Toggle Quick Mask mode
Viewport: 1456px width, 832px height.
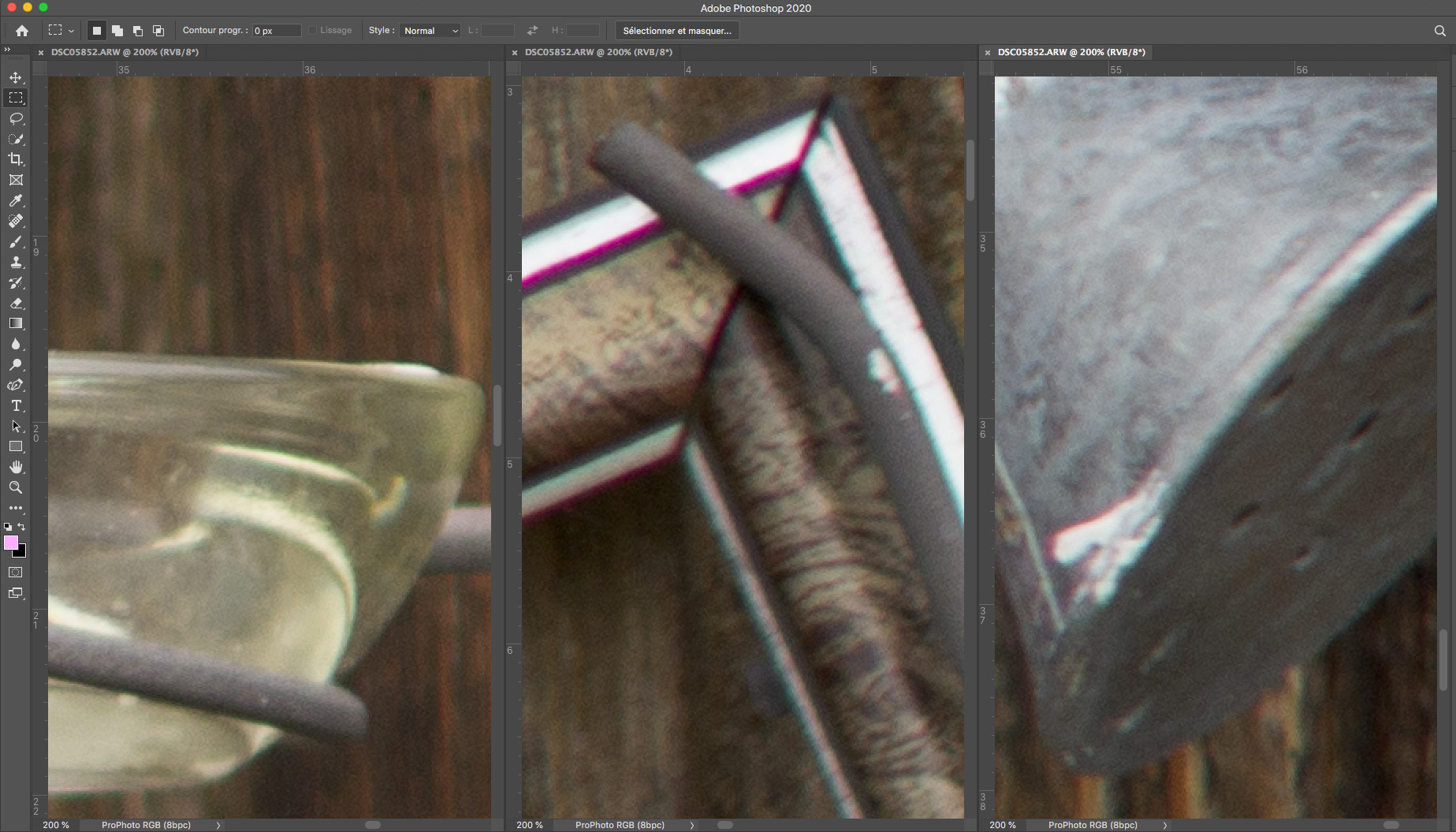coord(16,573)
